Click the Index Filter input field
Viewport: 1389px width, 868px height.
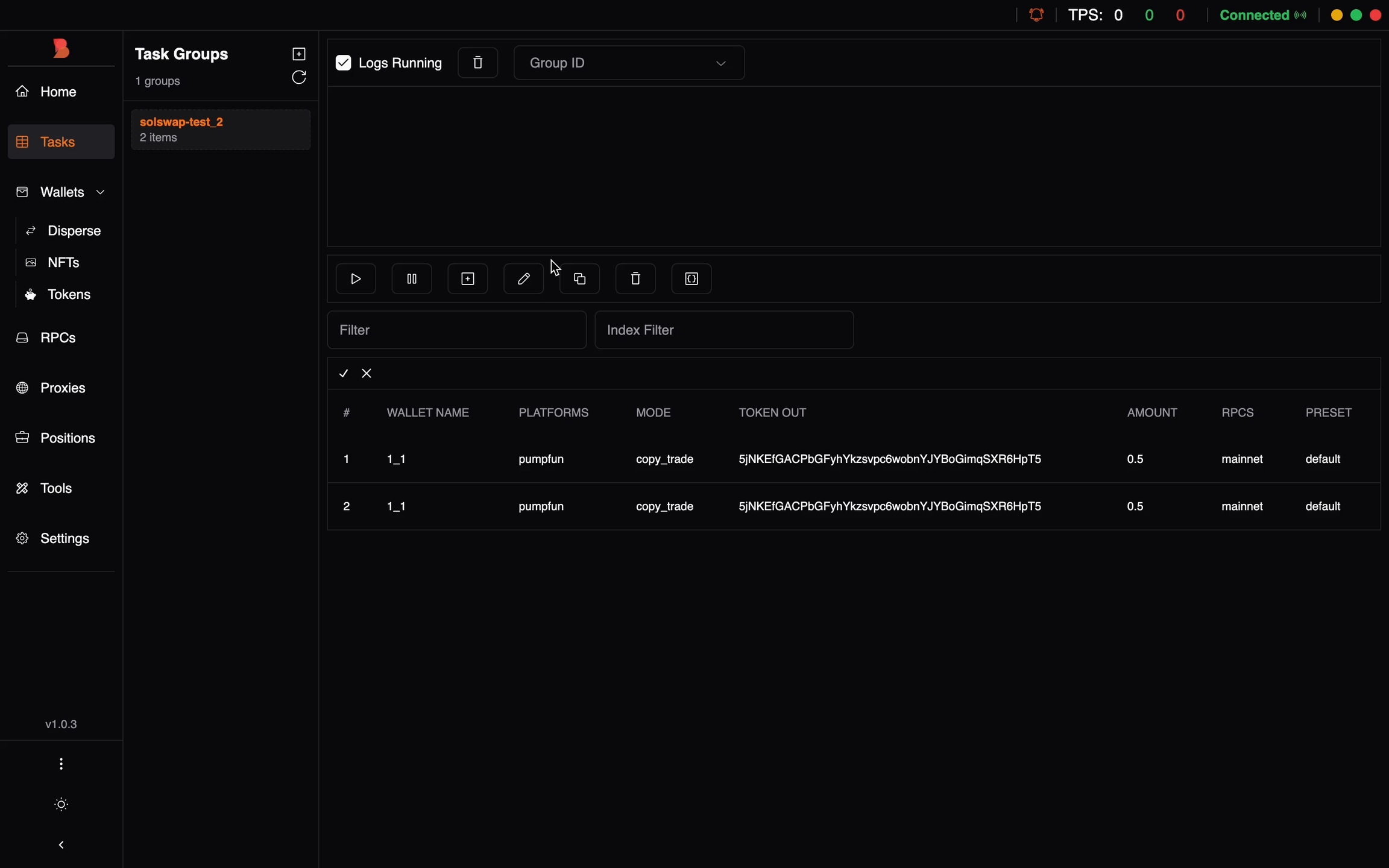723,330
